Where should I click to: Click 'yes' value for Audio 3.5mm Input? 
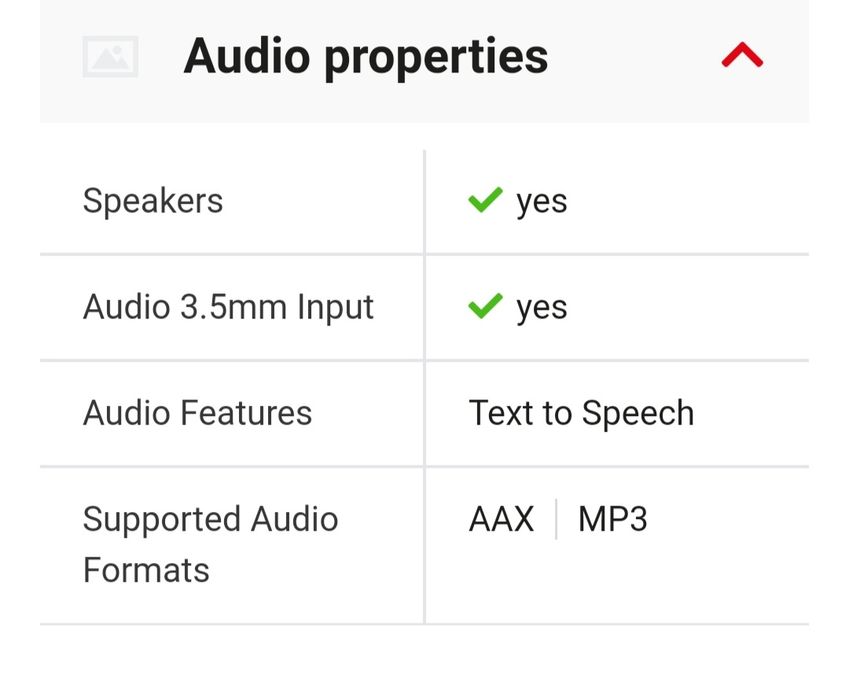541,308
